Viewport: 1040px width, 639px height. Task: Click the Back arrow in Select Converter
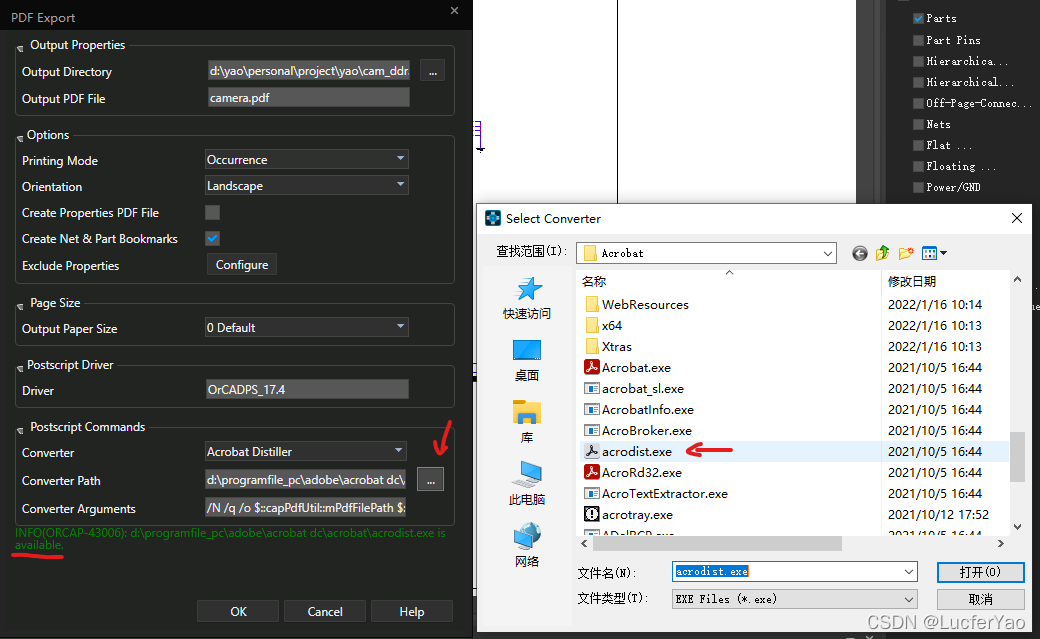[x=860, y=253]
